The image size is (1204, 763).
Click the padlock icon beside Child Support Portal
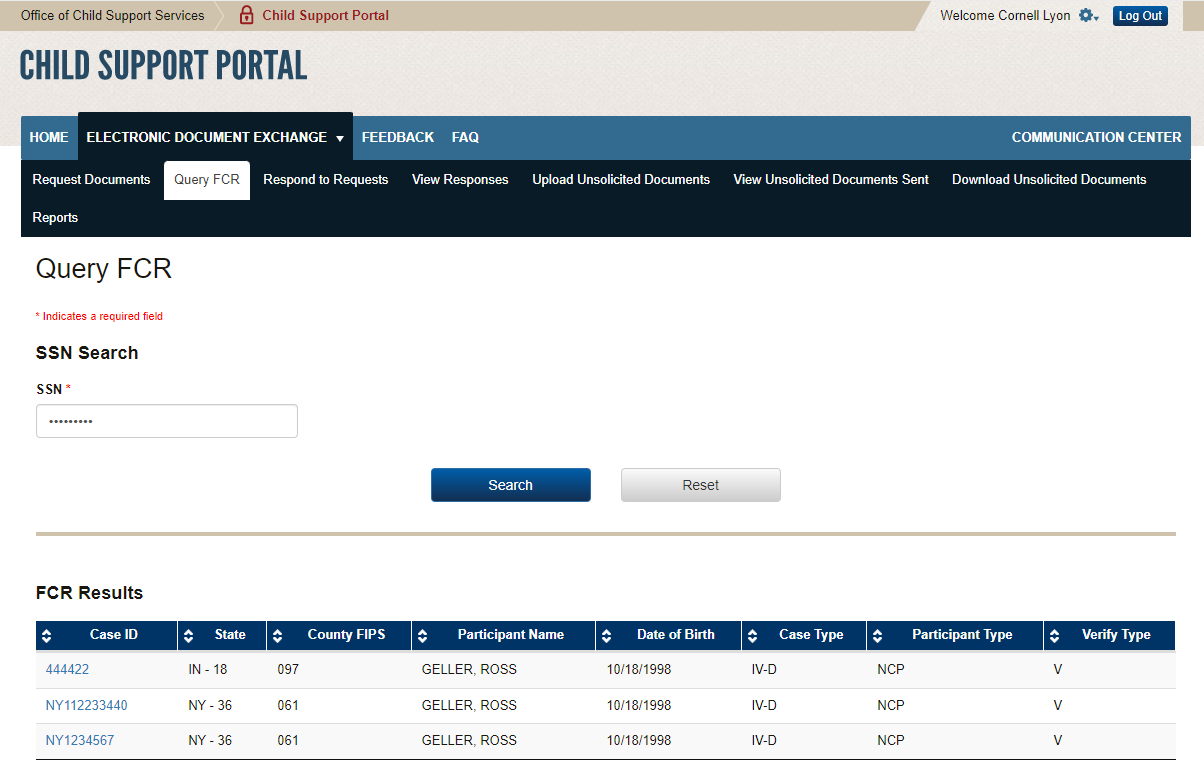(x=246, y=15)
